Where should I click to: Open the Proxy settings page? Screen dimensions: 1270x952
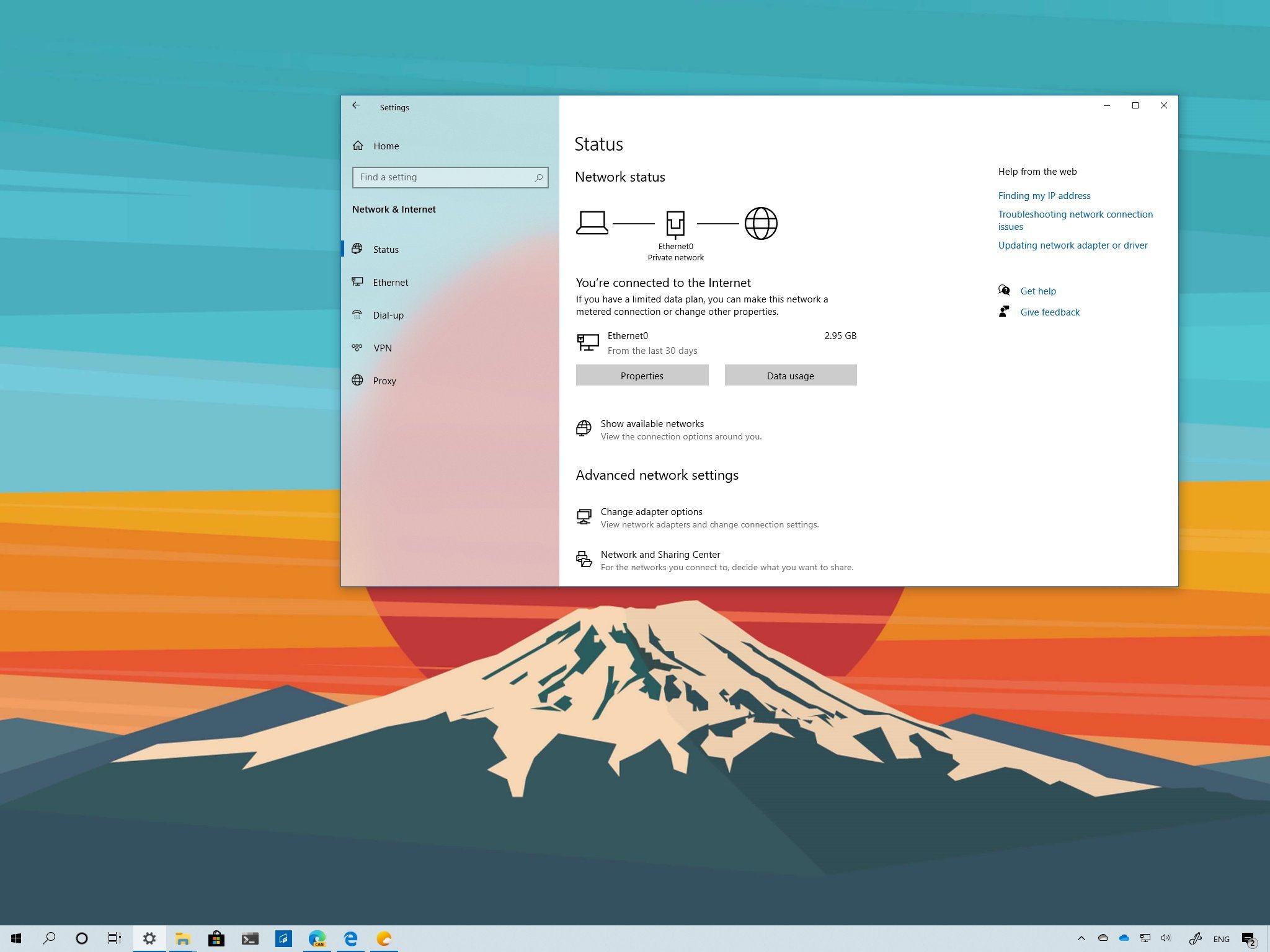click(x=384, y=381)
